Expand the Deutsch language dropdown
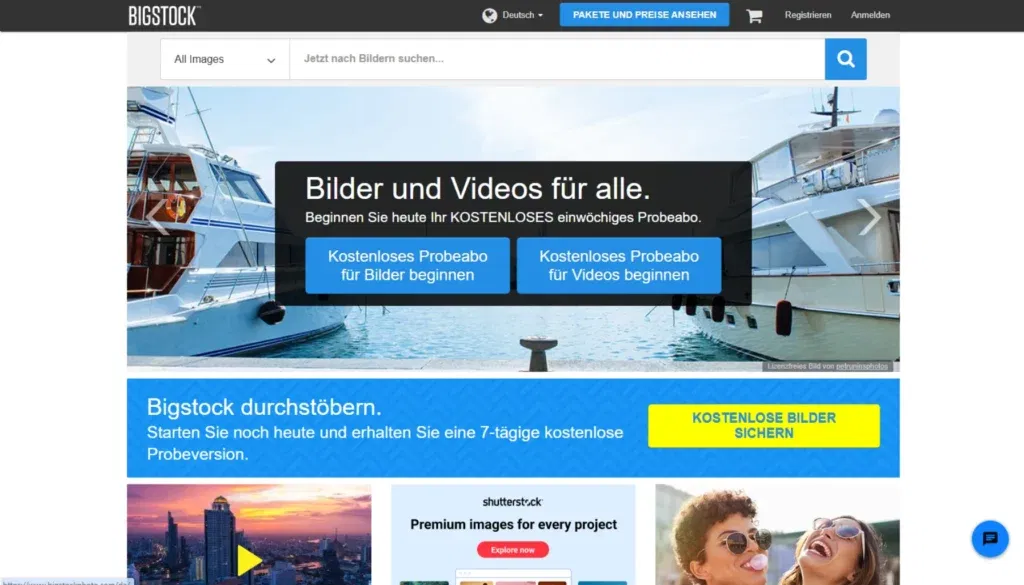 pos(520,15)
